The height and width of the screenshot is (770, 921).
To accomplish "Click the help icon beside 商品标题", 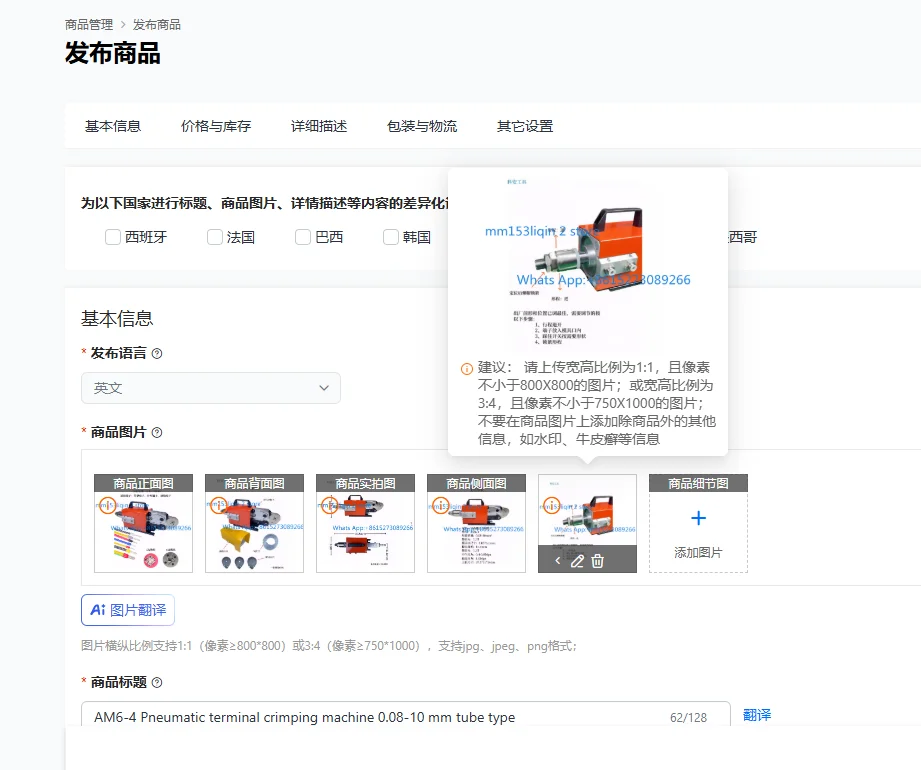I will coord(157,682).
